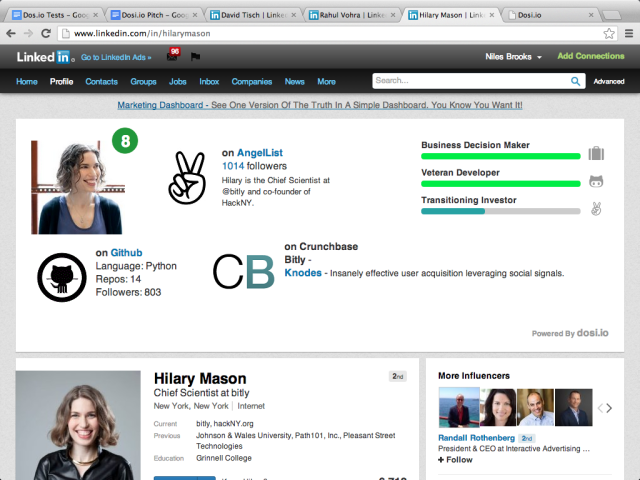Click the green score badge 8
The image size is (640, 480).
(125, 141)
